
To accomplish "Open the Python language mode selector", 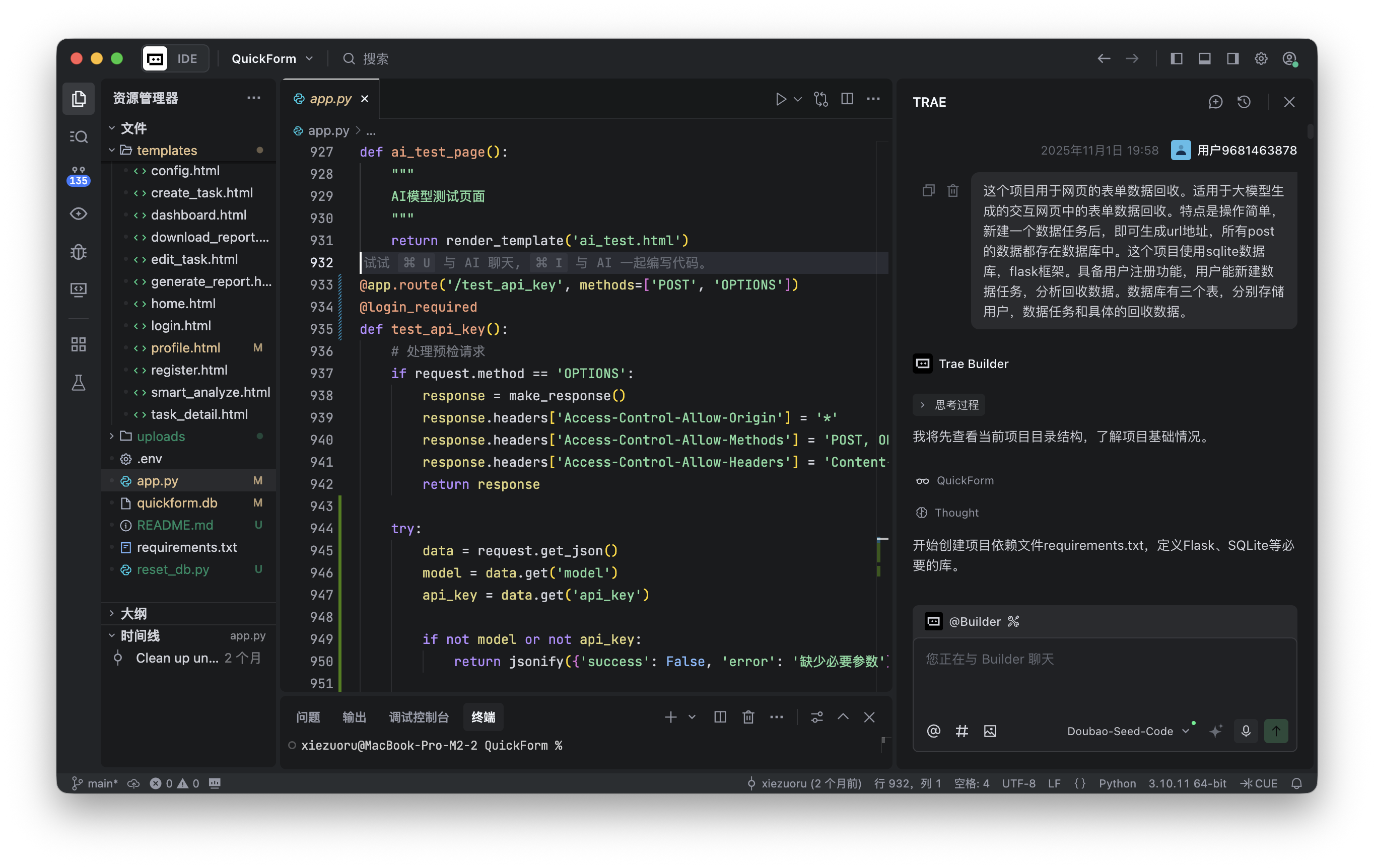I will [x=1117, y=783].
